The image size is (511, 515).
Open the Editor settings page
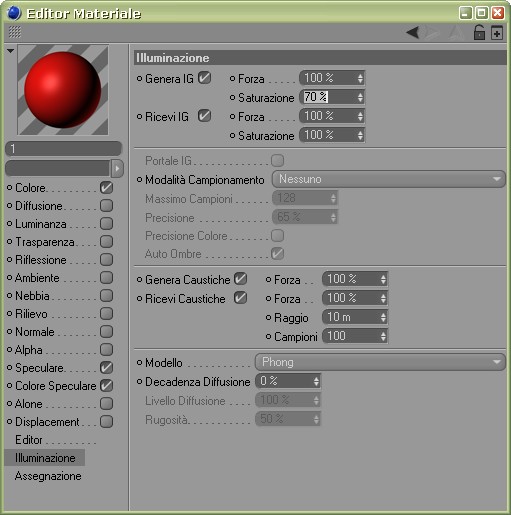29,440
